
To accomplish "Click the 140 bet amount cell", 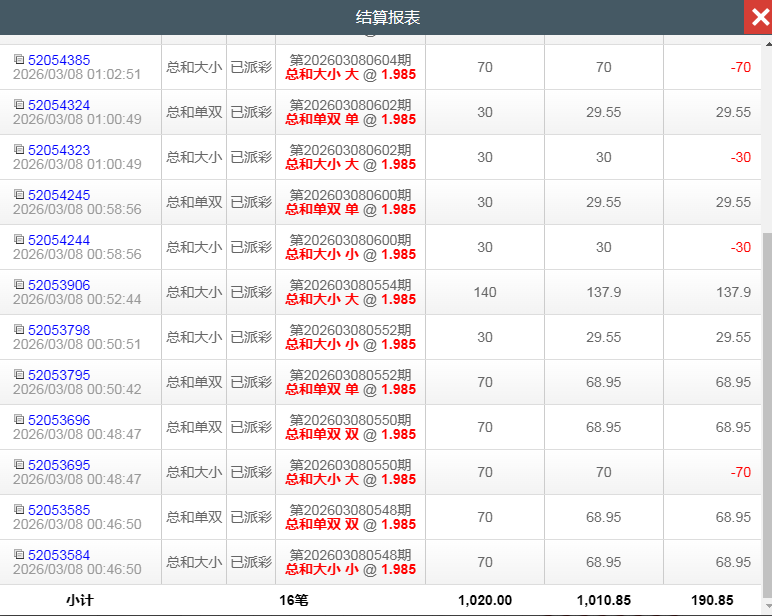I will (485, 292).
